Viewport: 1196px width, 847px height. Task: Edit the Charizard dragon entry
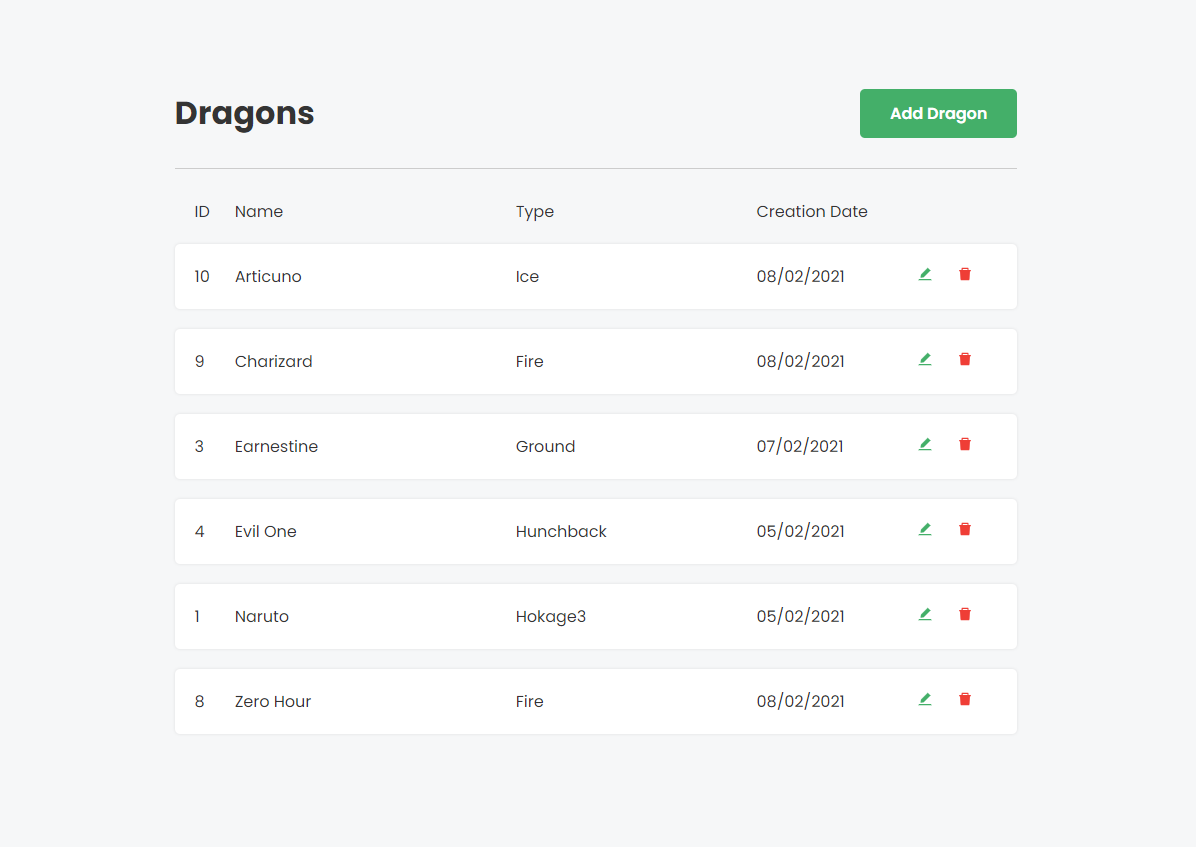924,359
